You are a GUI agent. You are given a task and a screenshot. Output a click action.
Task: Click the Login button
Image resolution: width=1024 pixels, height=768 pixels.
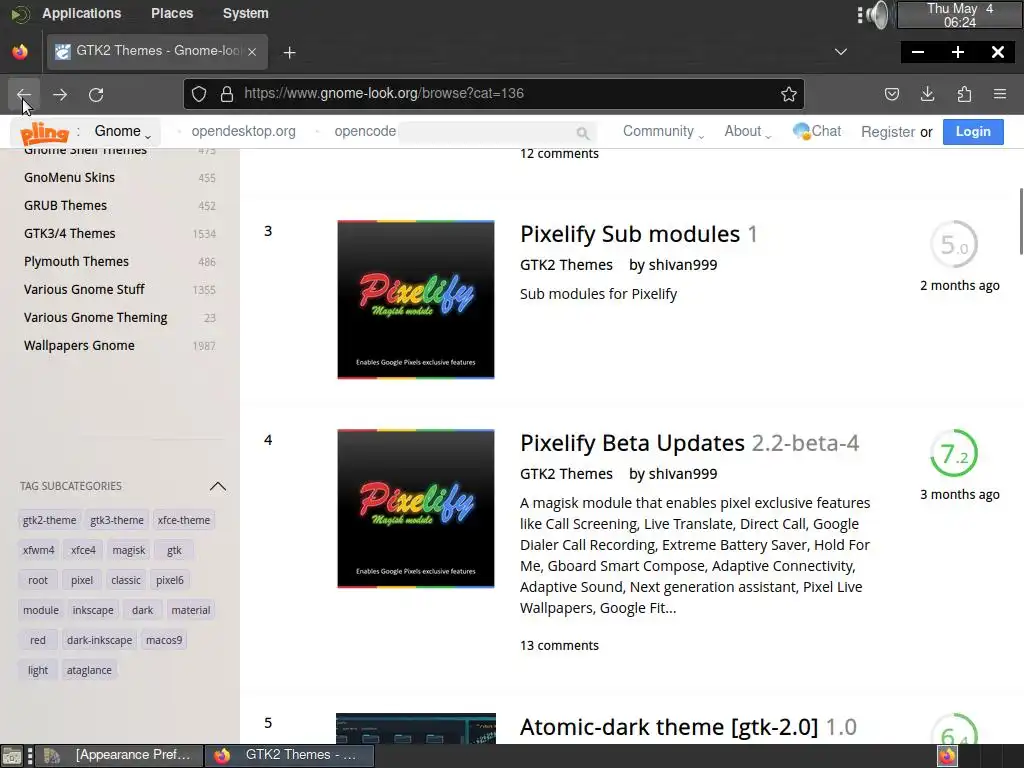point(973,131)
